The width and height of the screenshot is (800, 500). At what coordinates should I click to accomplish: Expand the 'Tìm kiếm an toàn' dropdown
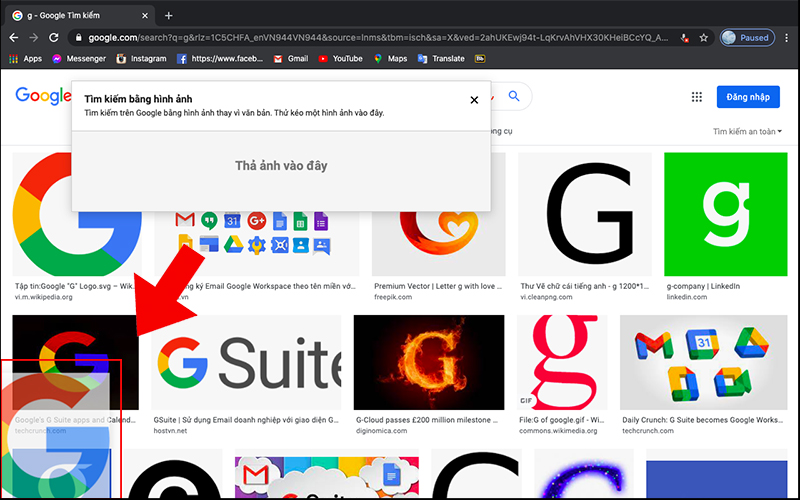tap(747, 131)
